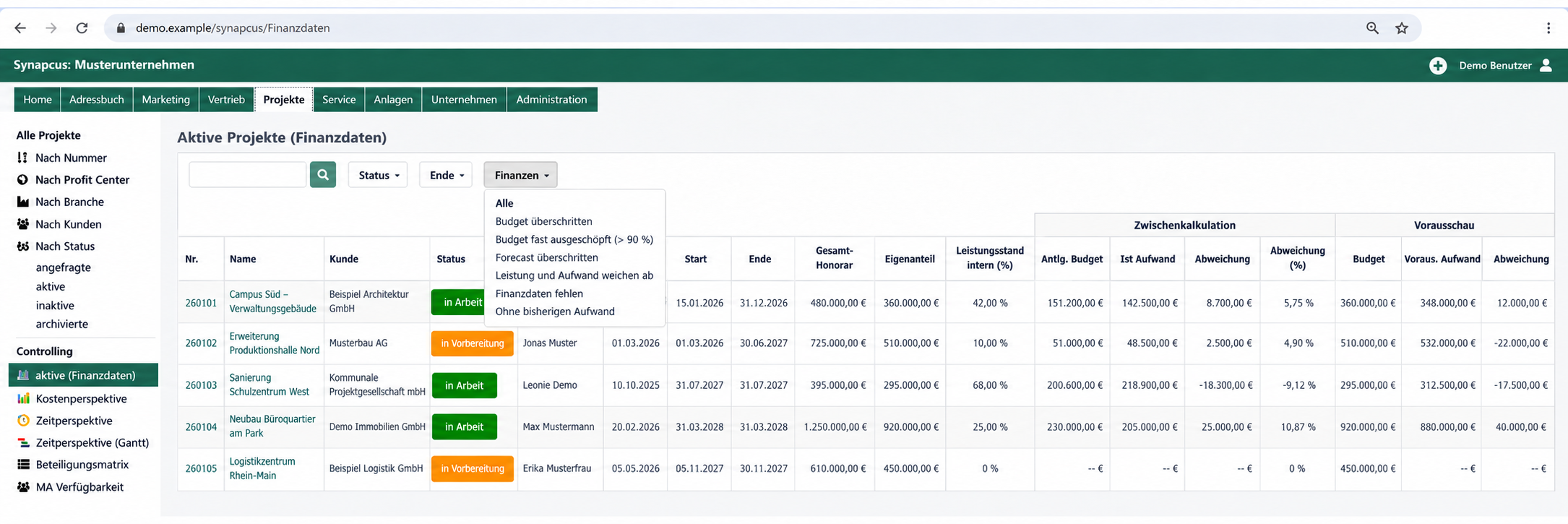This screenshot has height=524, width=1568.
Task: Open the Status filter dropdown
Action: coord(378,175)
